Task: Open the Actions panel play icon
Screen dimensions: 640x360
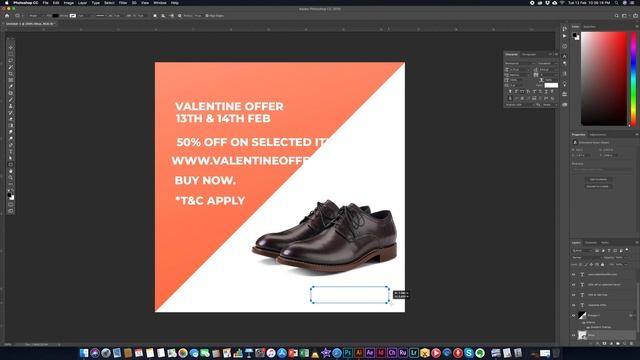Action: click(564, 36)
